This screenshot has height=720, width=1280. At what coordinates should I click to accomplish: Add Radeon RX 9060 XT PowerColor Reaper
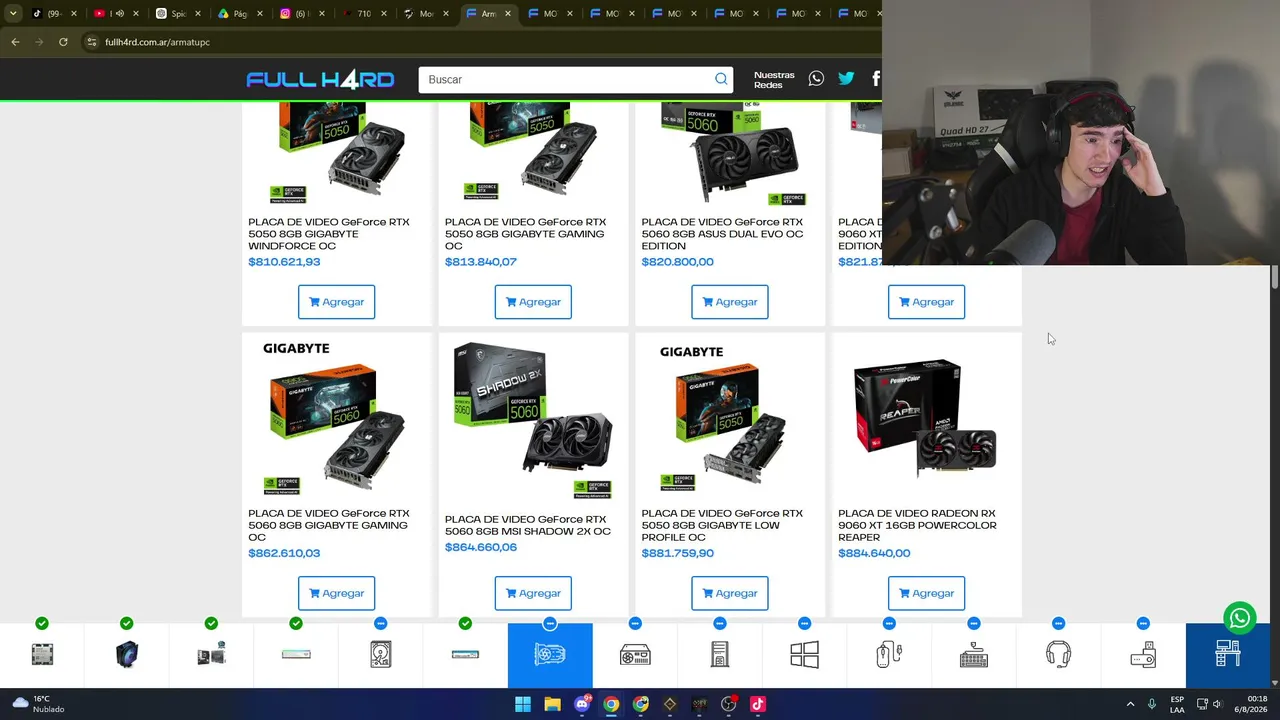click(x=926, y=593)
